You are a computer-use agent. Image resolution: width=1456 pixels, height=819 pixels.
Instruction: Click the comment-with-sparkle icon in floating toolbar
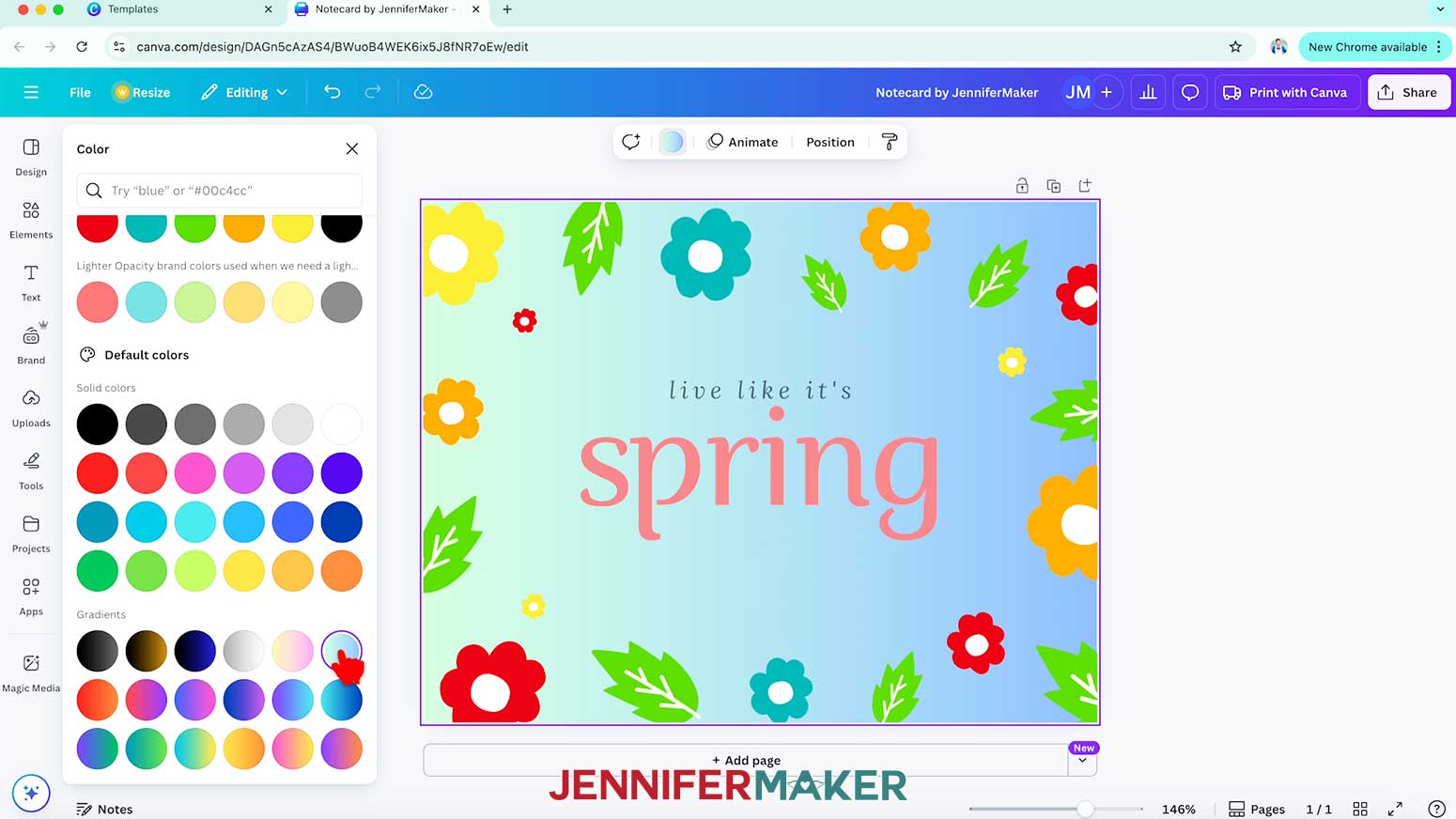click(x=631, y=142)
